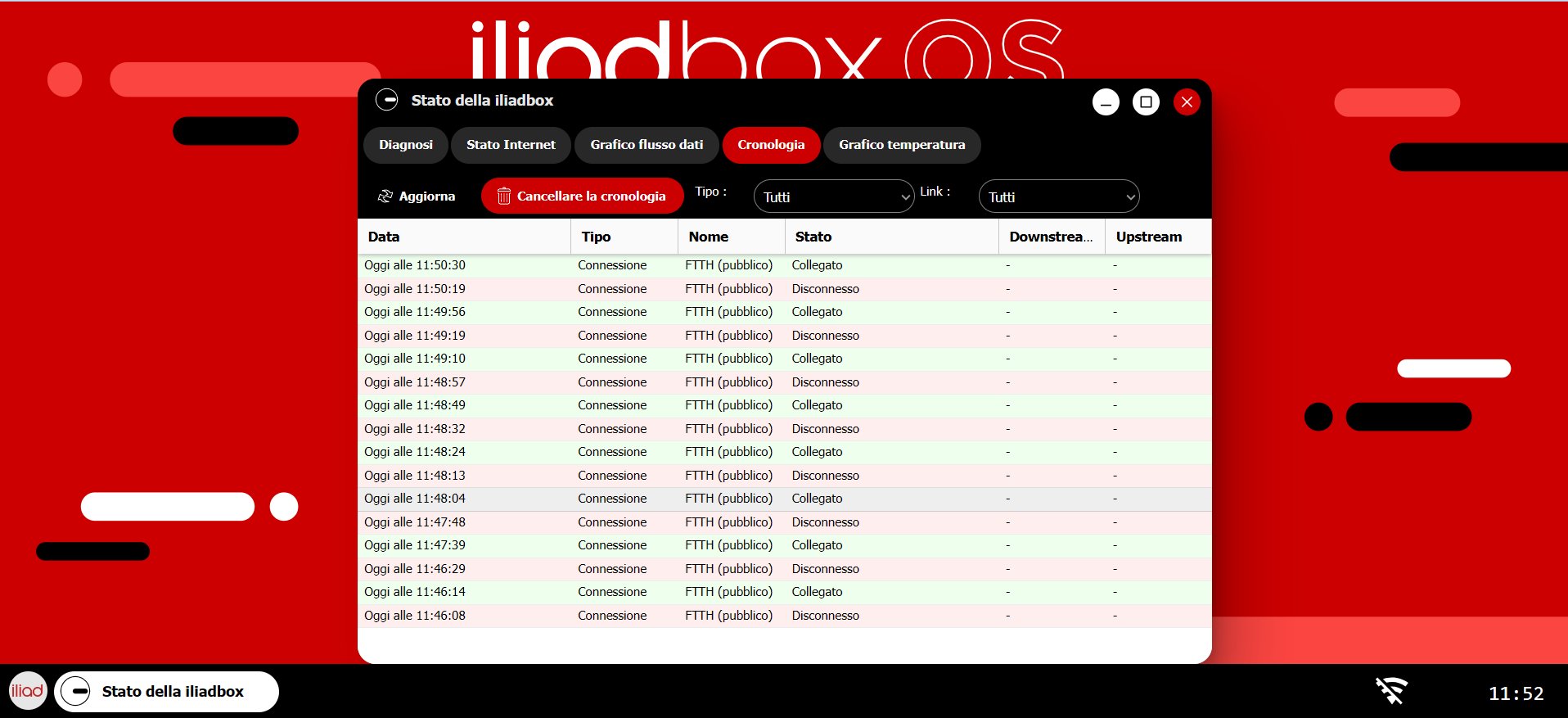Maximize the Stato della iliadbox window
Image resolution: width=1568 pixels, height=718 pixels.
click(1146, 102)
